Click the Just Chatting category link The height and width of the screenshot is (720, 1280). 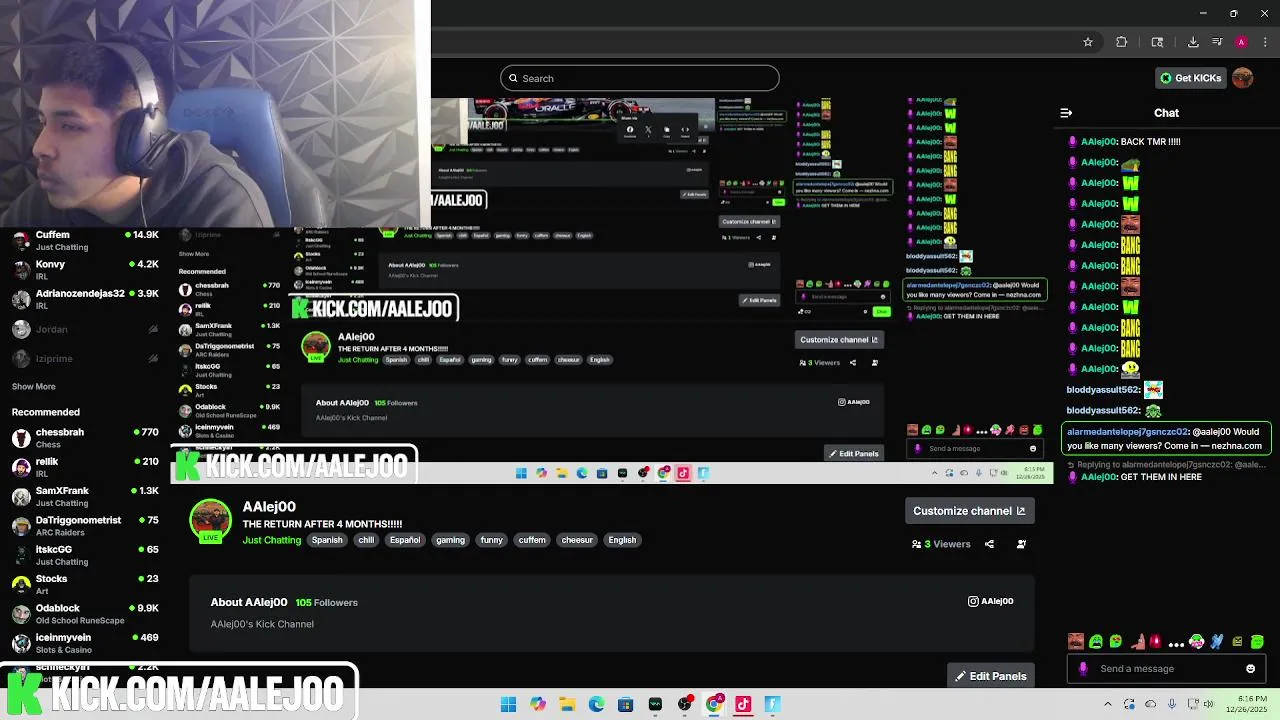click(x=272, y=540)
